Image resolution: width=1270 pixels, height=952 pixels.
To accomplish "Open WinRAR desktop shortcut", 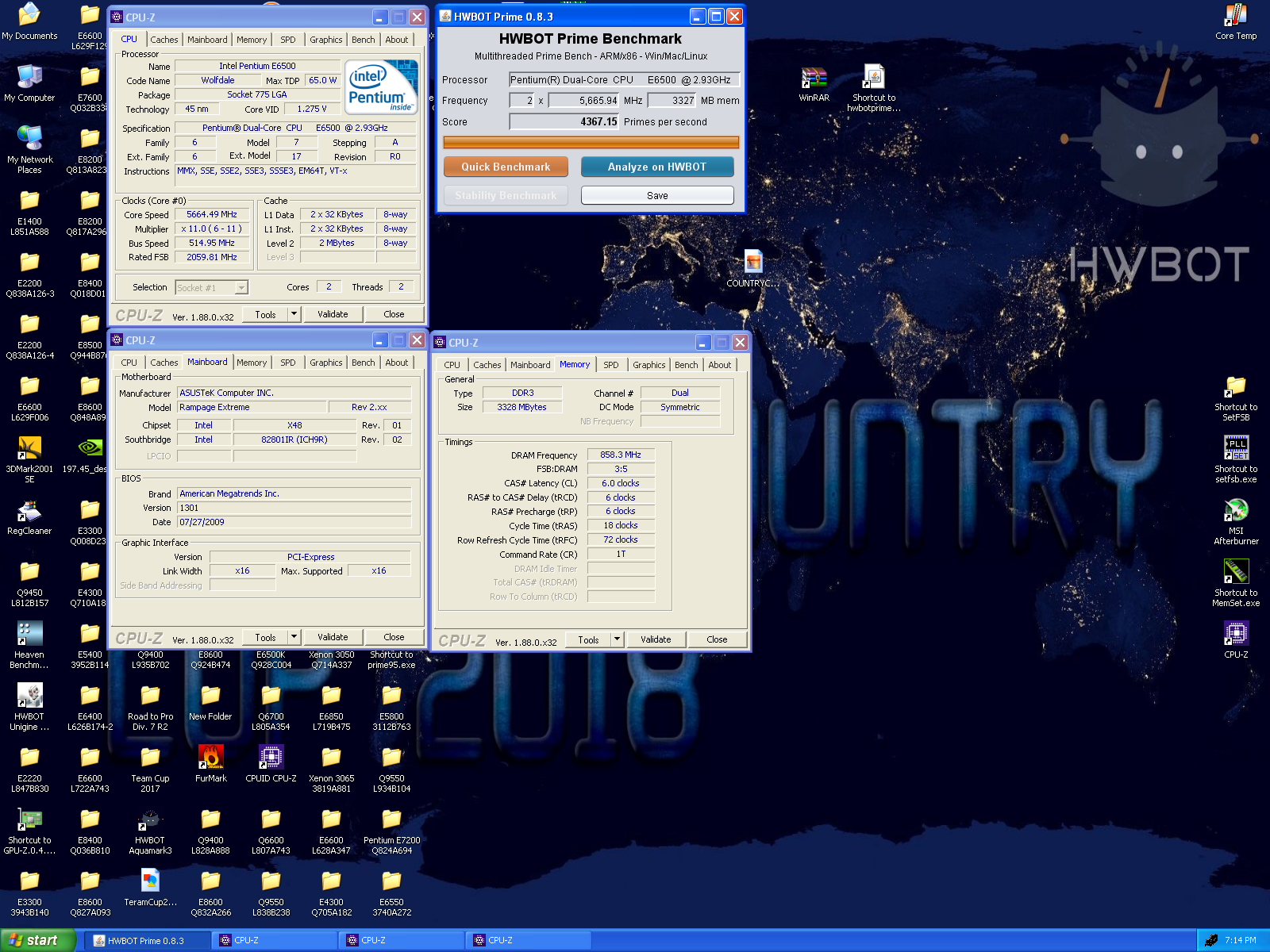I will tap(814, 83).
